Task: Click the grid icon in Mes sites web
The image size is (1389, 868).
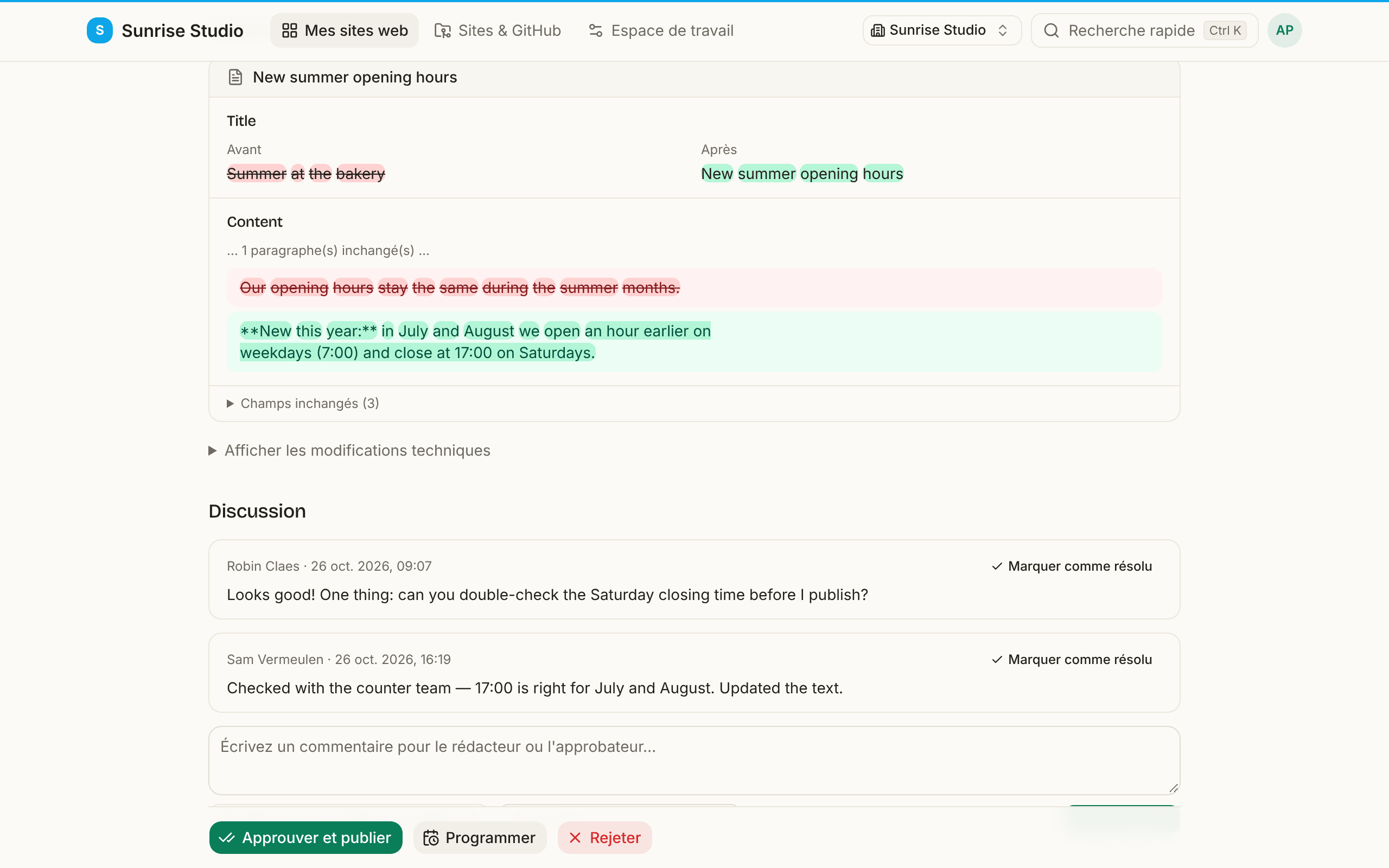Action: pyautogui.click(x=290, y=30)
